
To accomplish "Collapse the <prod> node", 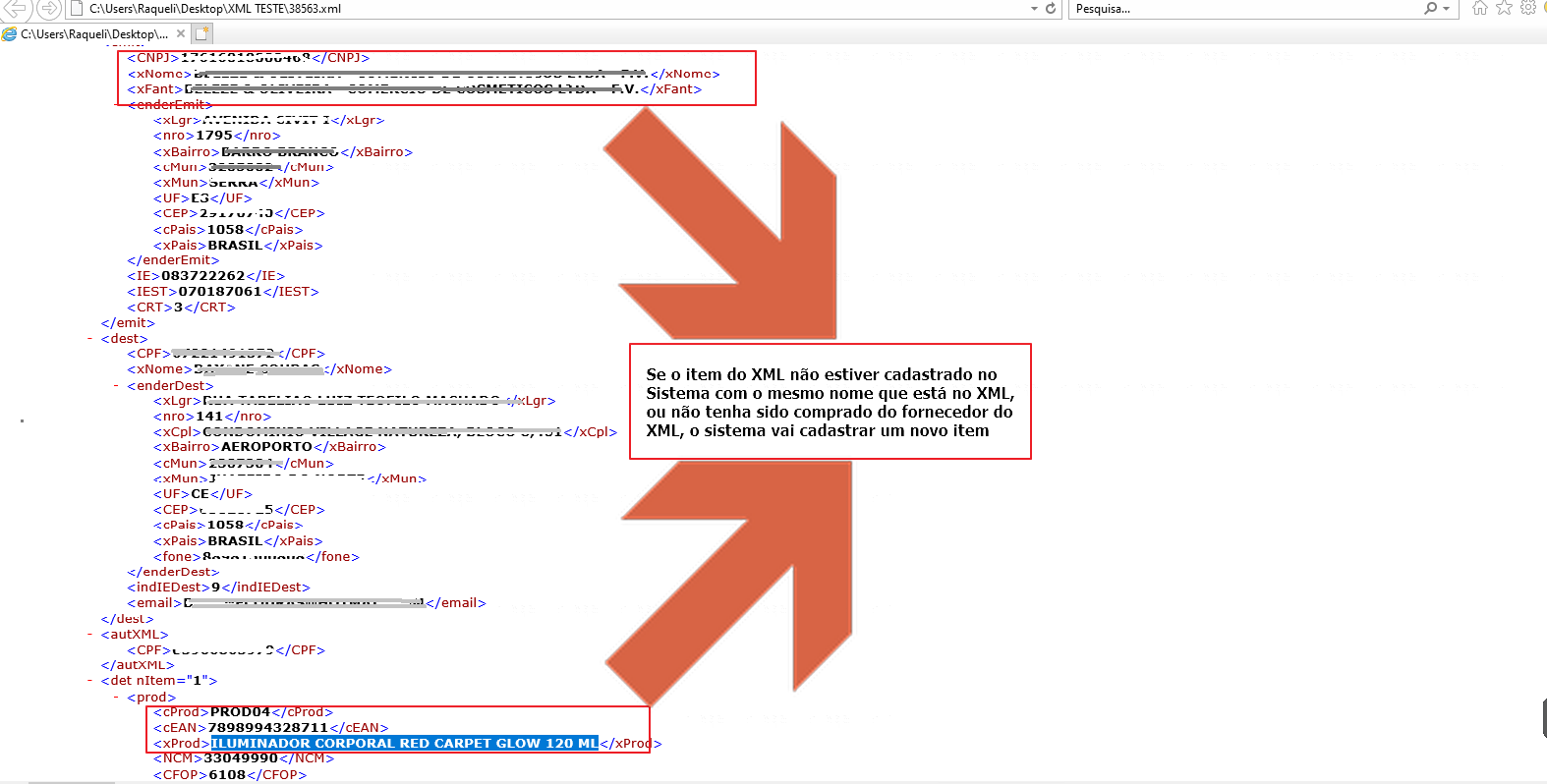I will [x=116, y=698].
